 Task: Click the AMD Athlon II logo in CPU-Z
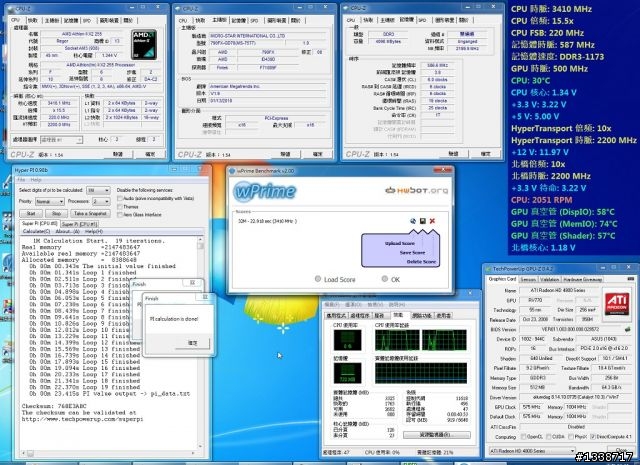coord(144,44)
